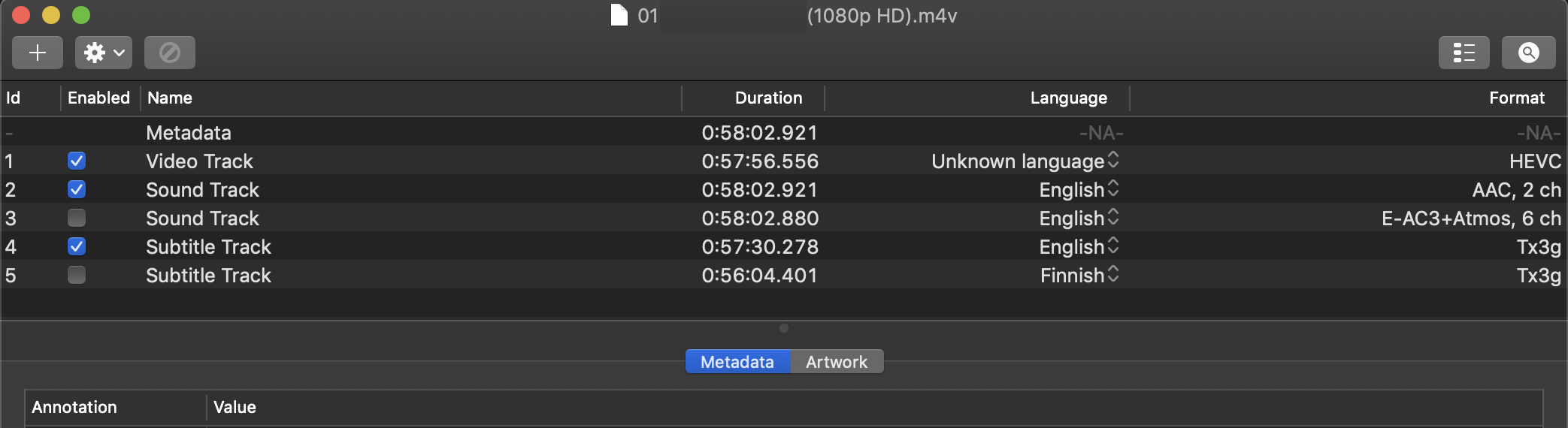Image resolution: width=1568 pixels, height=428 pixels.
Task: Enable the E-AC3+Atmos Sound Track checkbox
Action: [77, 218]
